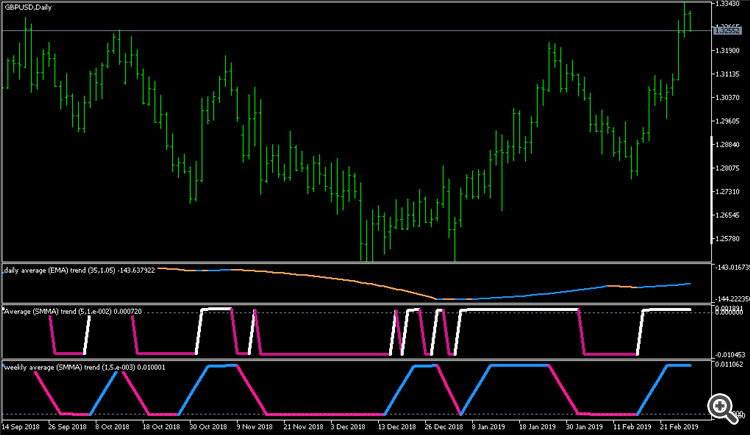750x435 pixels.
Task: Click the 3 Dec 2018 date label
Action: click(x=348, y=426)
